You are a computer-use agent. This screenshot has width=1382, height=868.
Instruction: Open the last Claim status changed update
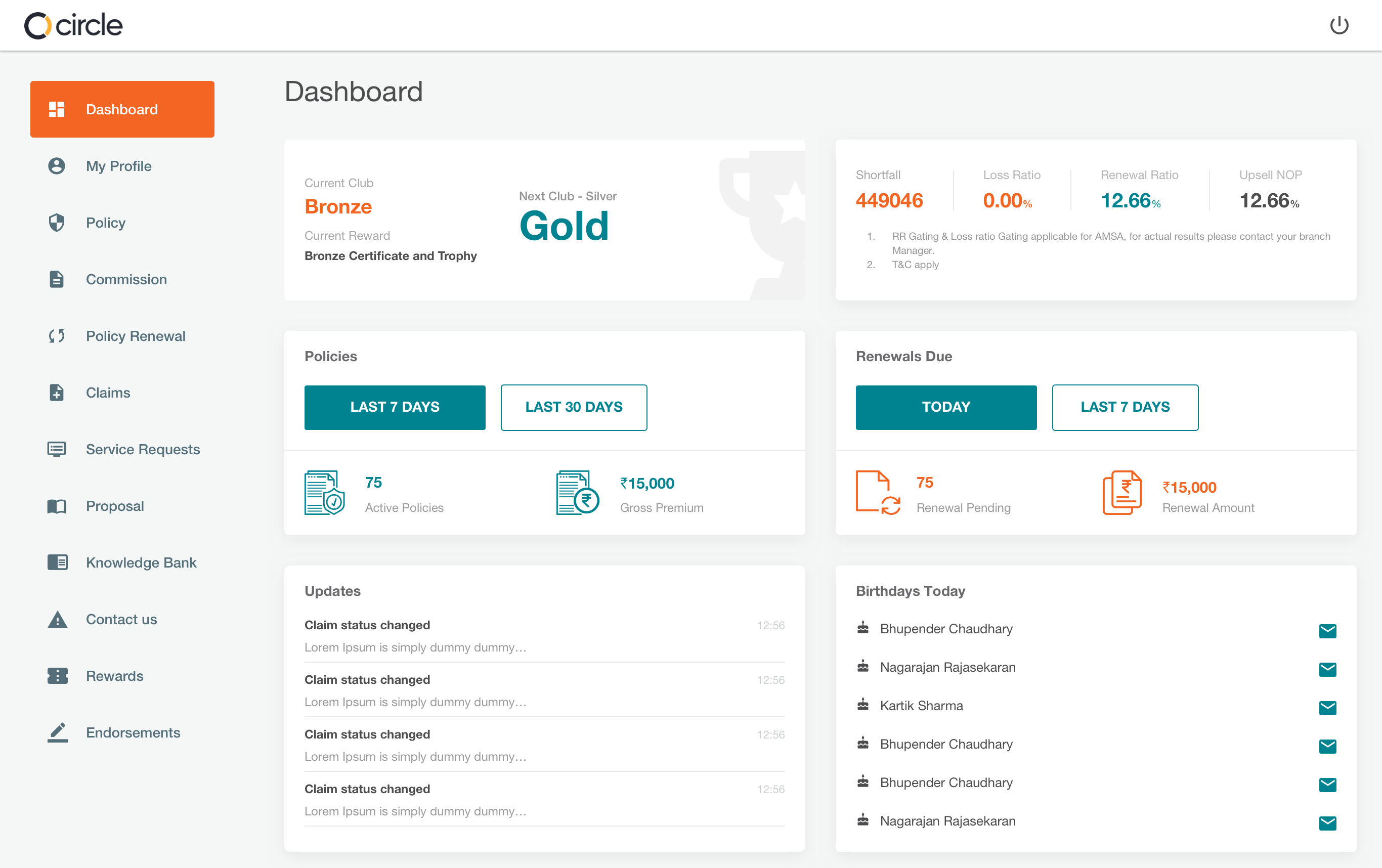coord(545,800)
